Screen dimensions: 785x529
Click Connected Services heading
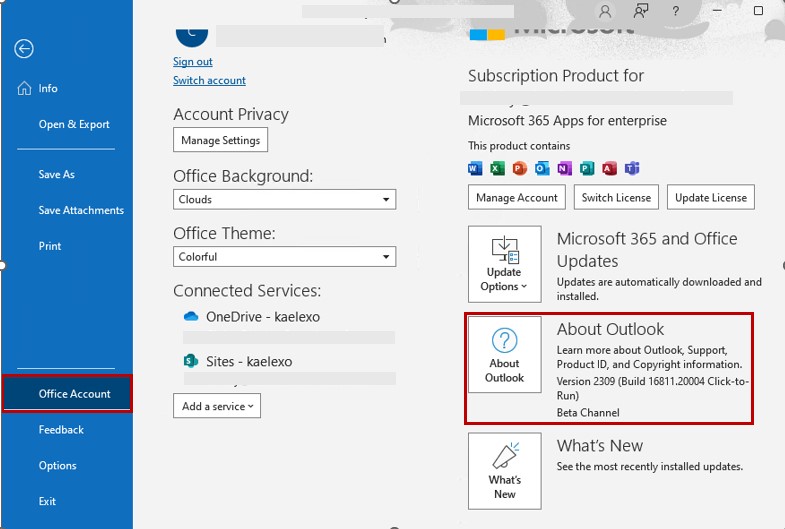point(247,290)
